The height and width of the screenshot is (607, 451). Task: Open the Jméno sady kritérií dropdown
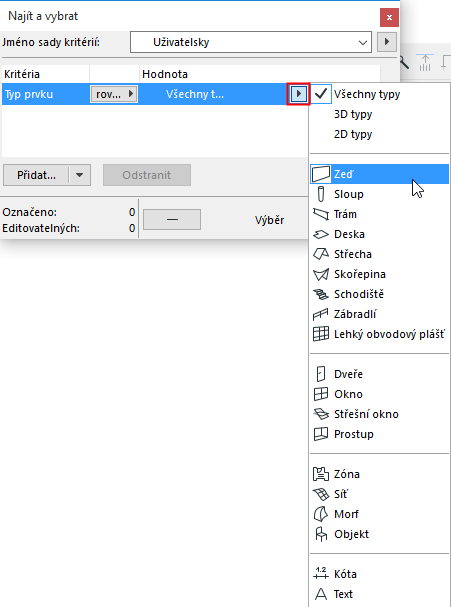coord(251,42)
